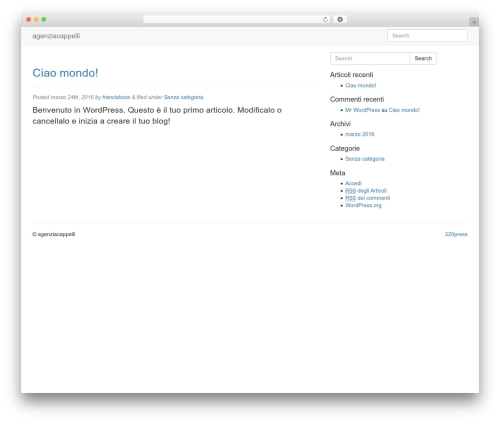Open the Ciao mondo! post title
Screen dimensions: 500x423
tap(65, 73)
